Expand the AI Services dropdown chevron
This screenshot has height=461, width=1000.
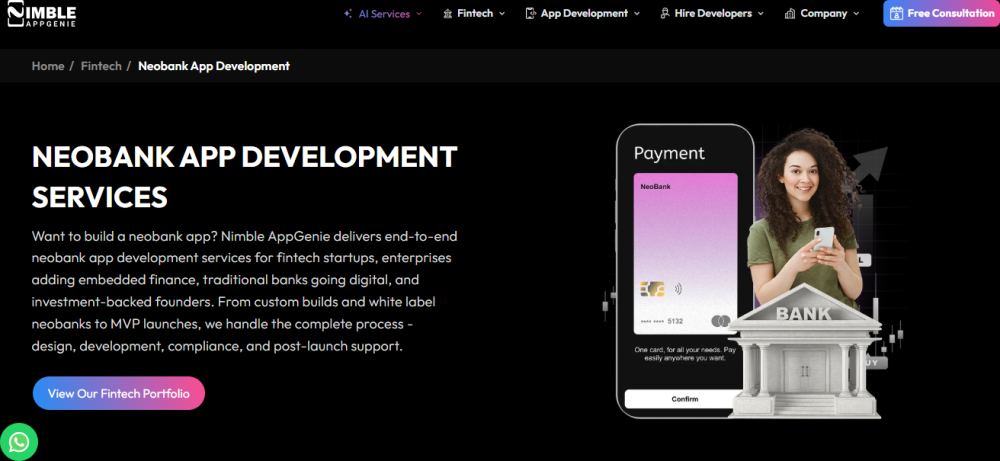[x=418, y=13]
